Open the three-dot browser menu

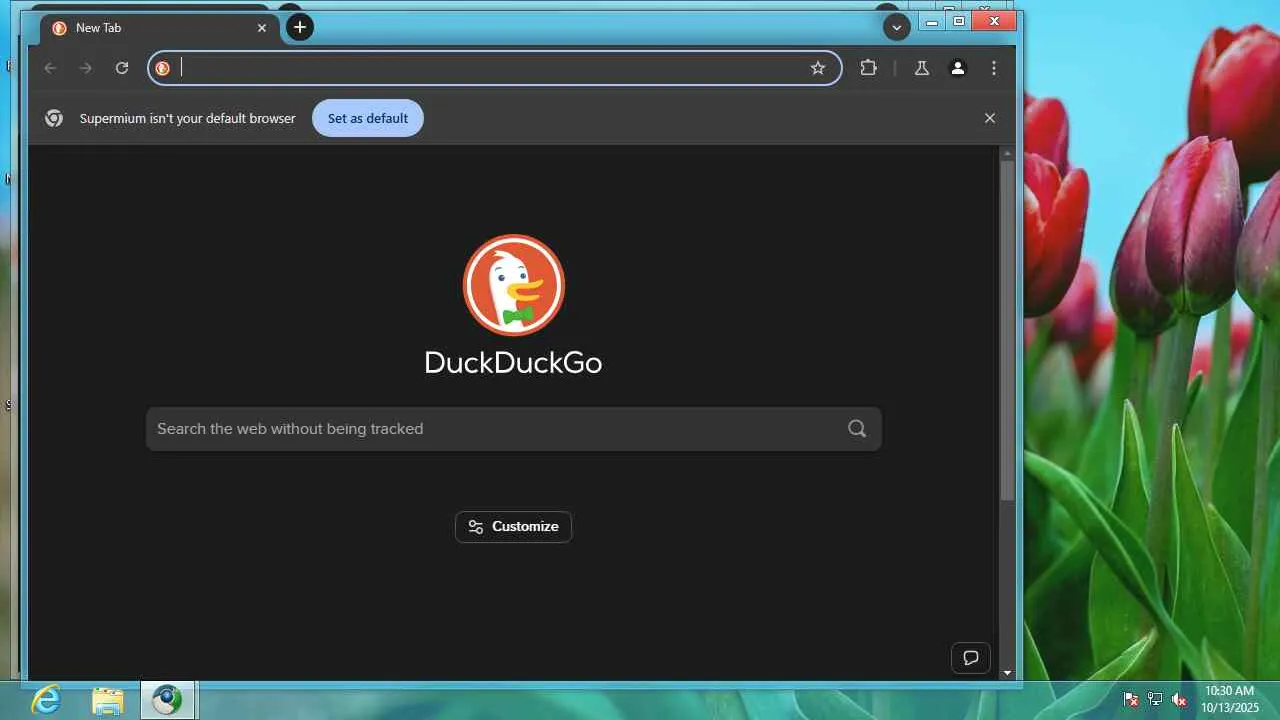click(994, 68)
